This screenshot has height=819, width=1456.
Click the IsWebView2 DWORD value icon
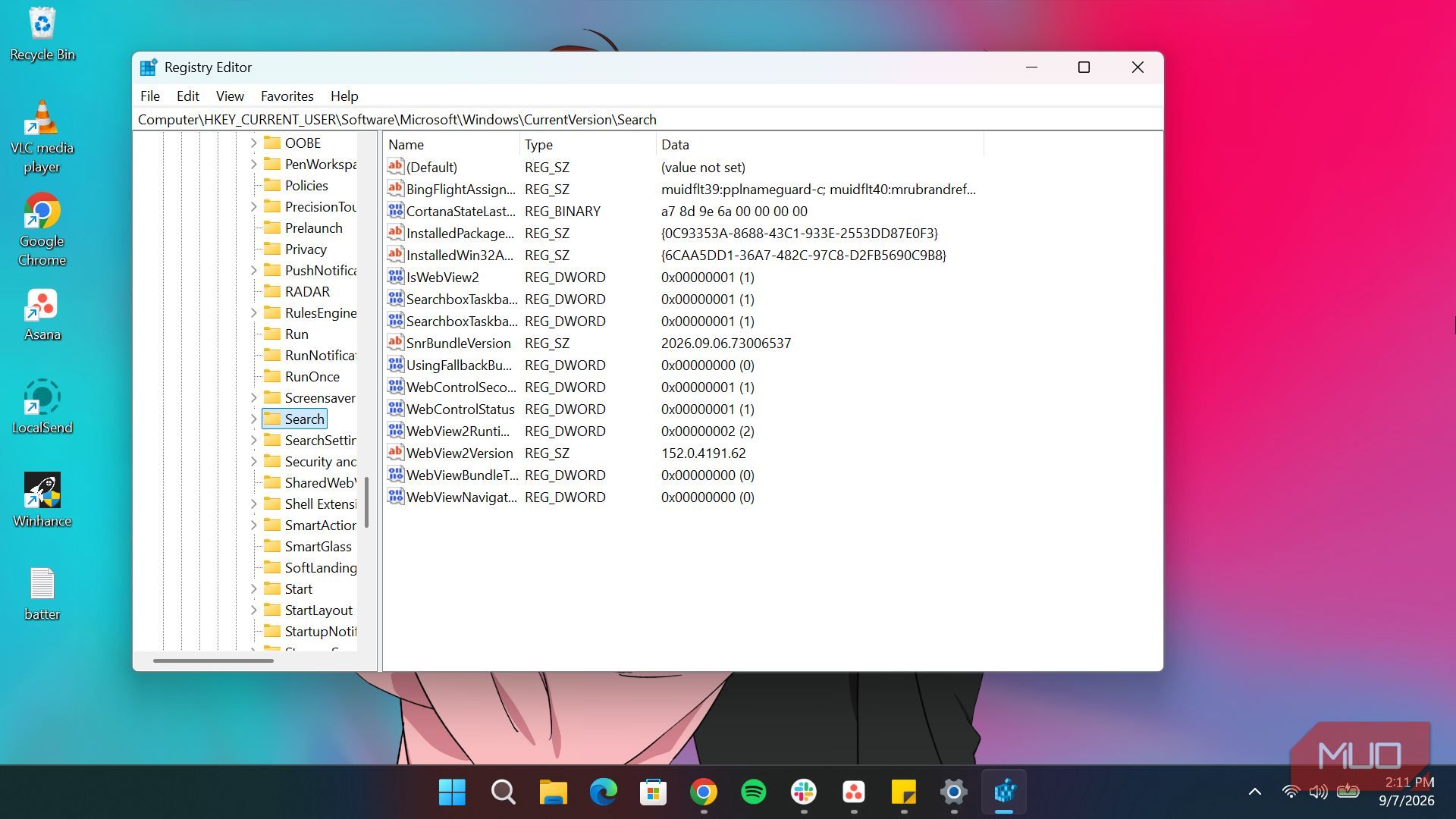395,277
